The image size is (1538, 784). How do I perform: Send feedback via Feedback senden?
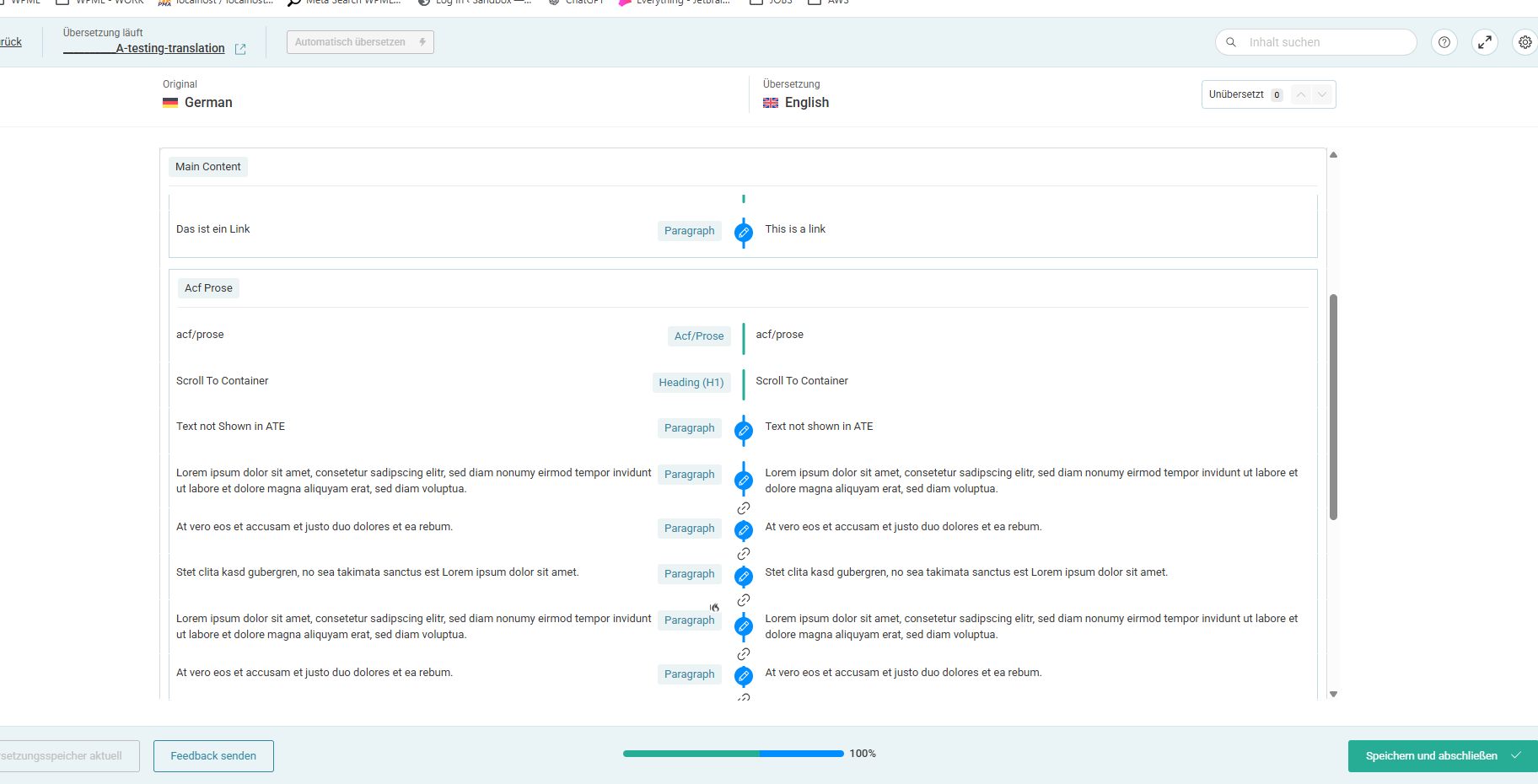point(213,756)
